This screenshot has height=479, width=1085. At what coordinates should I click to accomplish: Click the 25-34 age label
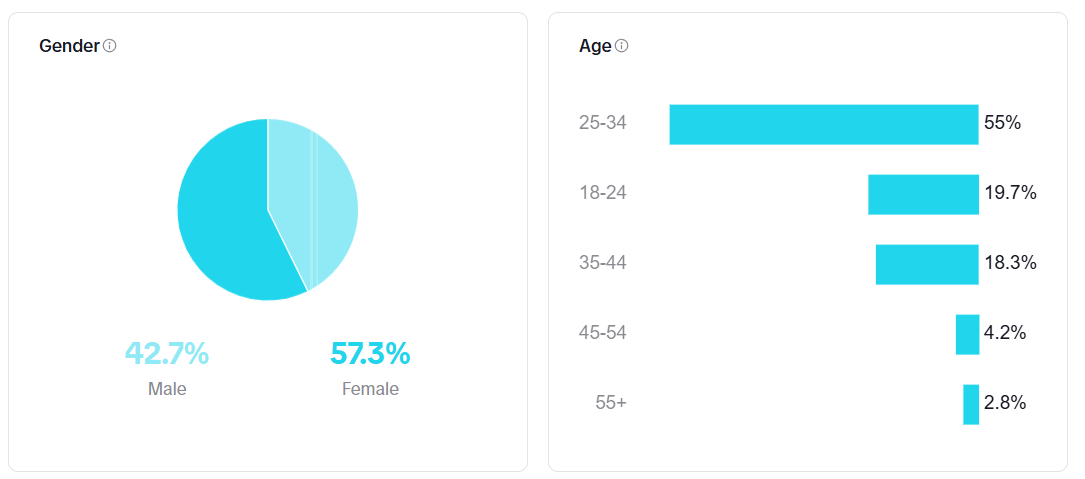(x=602, y=123)
